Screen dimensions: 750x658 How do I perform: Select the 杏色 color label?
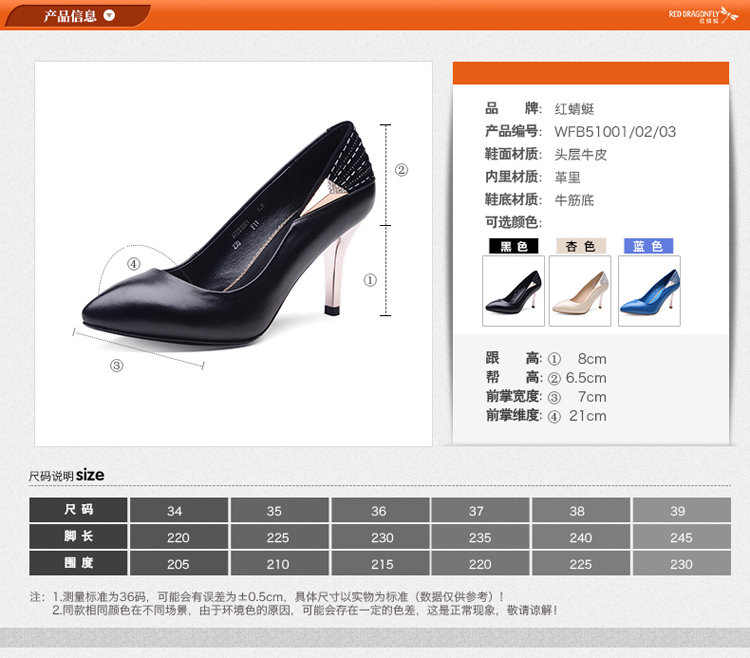tap(580, 246)
